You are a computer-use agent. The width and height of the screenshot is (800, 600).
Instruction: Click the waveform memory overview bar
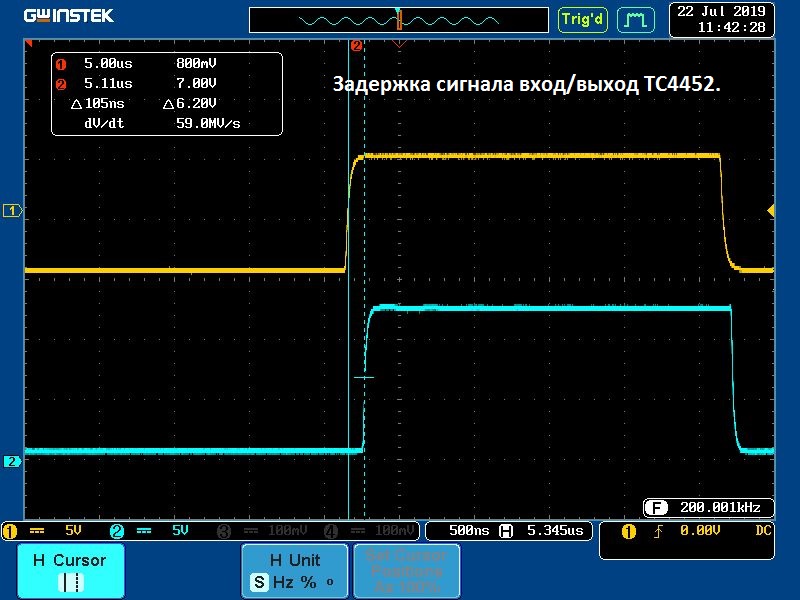[398, 20]
